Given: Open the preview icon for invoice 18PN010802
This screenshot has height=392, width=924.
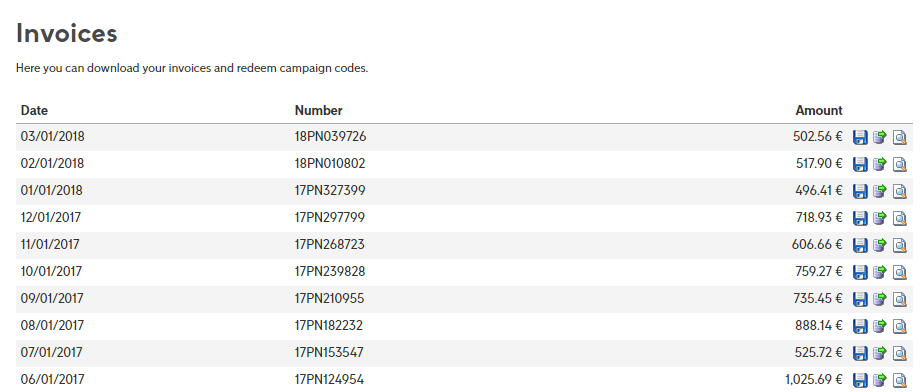Looking at the screenshot, I should [x=900, y=164].
